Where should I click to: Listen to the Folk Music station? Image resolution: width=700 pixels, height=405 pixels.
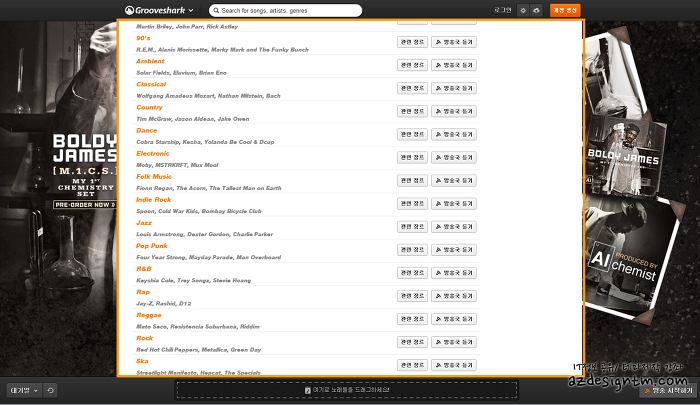click(454, 180)
